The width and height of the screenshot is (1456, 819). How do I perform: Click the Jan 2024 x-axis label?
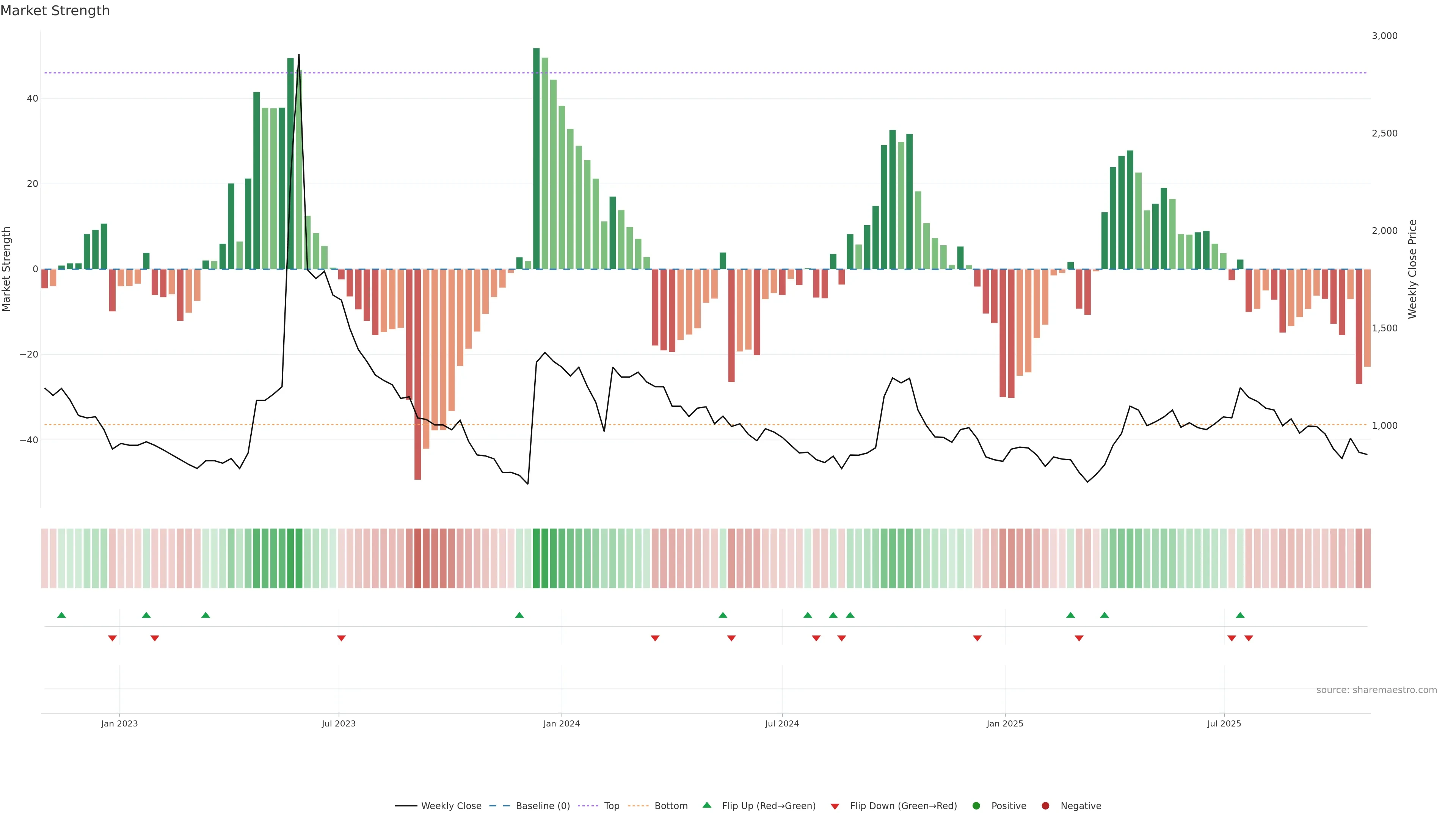[x=561, y=723]
